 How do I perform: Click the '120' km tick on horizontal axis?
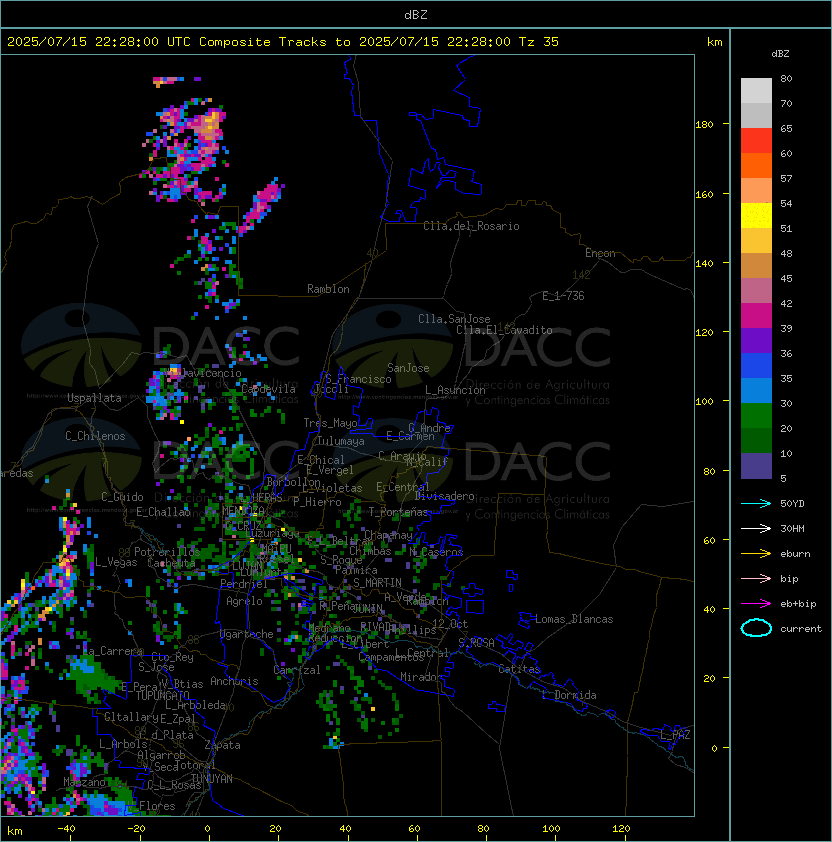[x=621, y=829]
